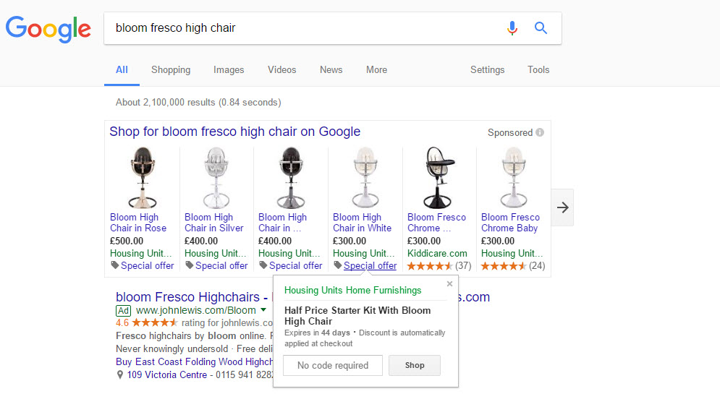Open the johnlewis.com ad URL dropdown arrow
This screenshot has height=394, width=720.
point(263,310)
